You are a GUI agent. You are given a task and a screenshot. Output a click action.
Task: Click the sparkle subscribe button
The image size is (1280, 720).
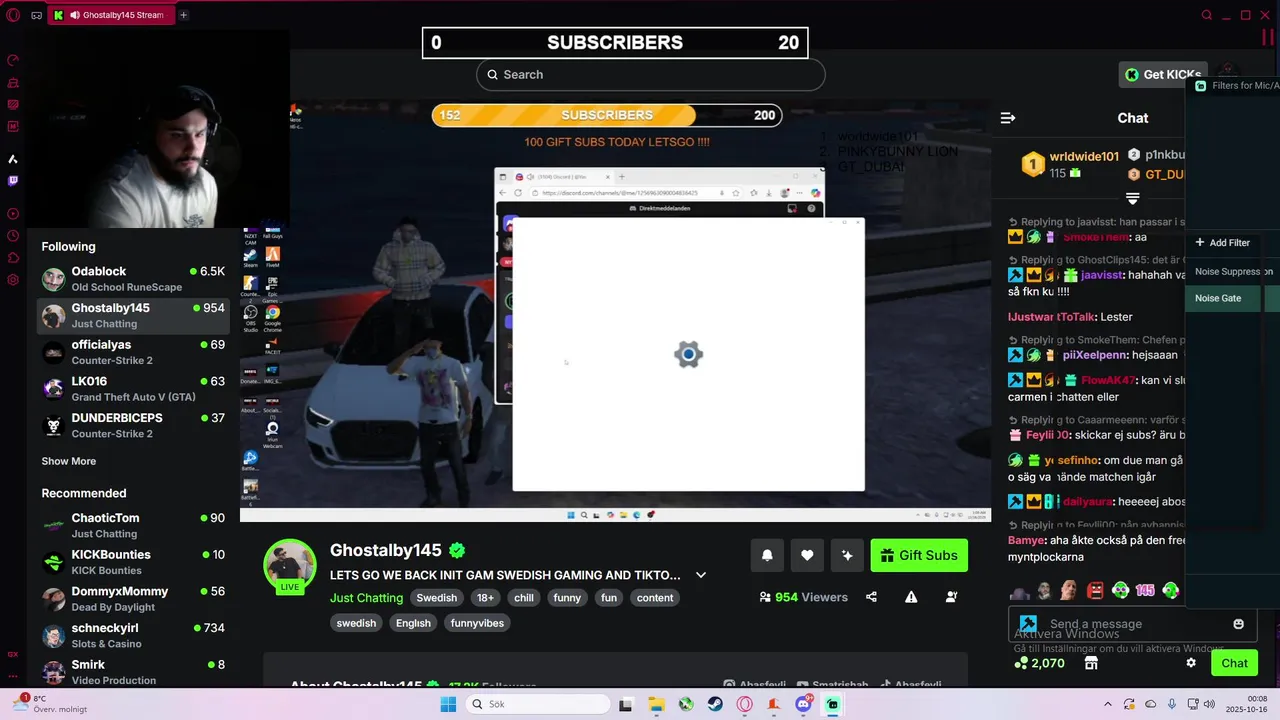click(847, 555)
